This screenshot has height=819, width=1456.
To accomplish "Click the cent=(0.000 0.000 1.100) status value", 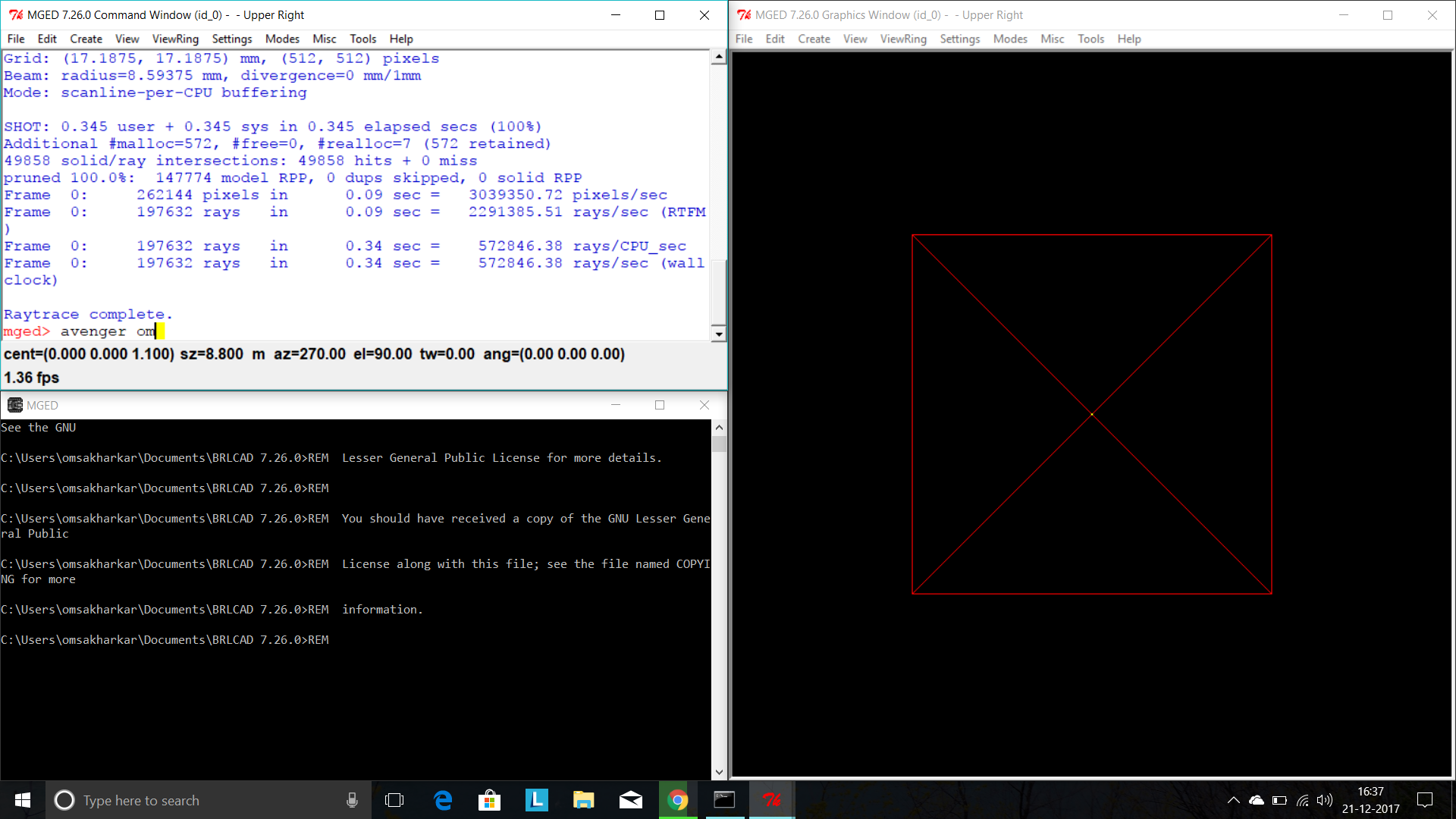I will (89, 354).
